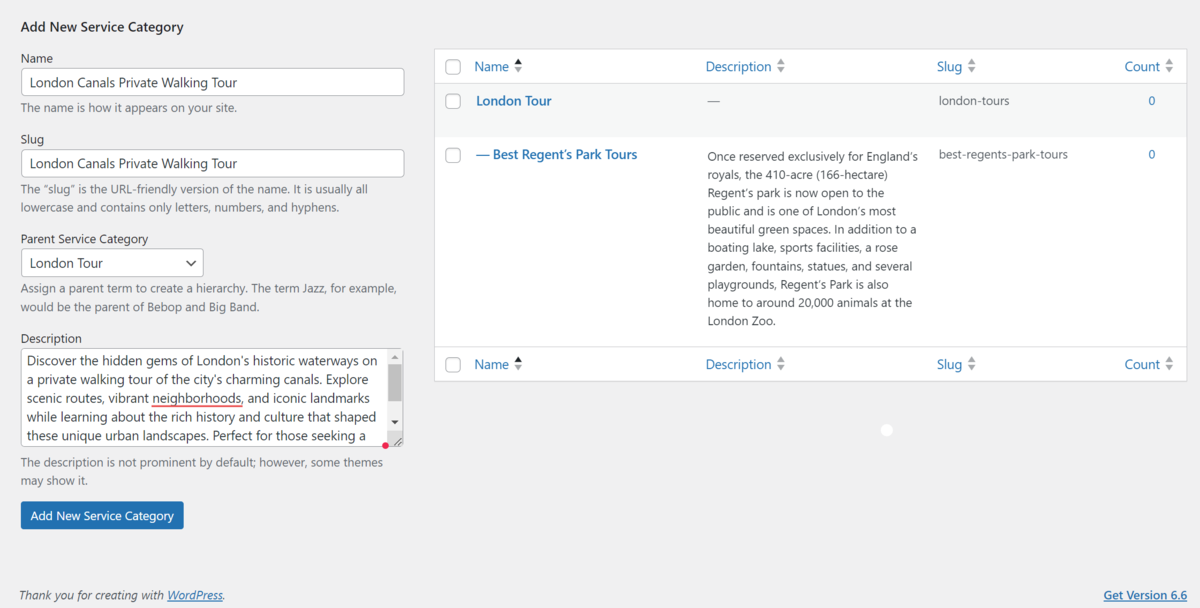1200x608 pixels.
Task: Click footer Name sort arrows icon
Action: tap(518, 365)
